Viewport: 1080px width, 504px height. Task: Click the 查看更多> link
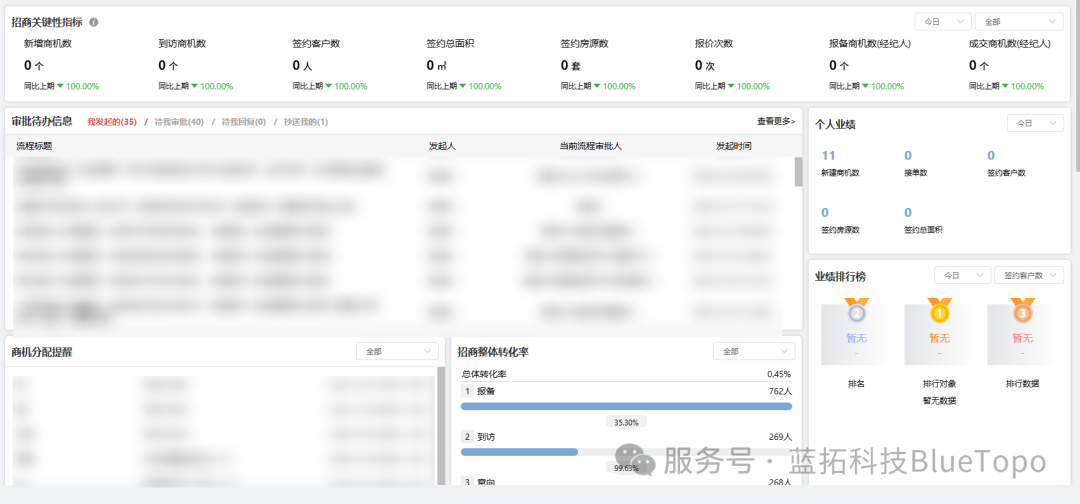776,121
